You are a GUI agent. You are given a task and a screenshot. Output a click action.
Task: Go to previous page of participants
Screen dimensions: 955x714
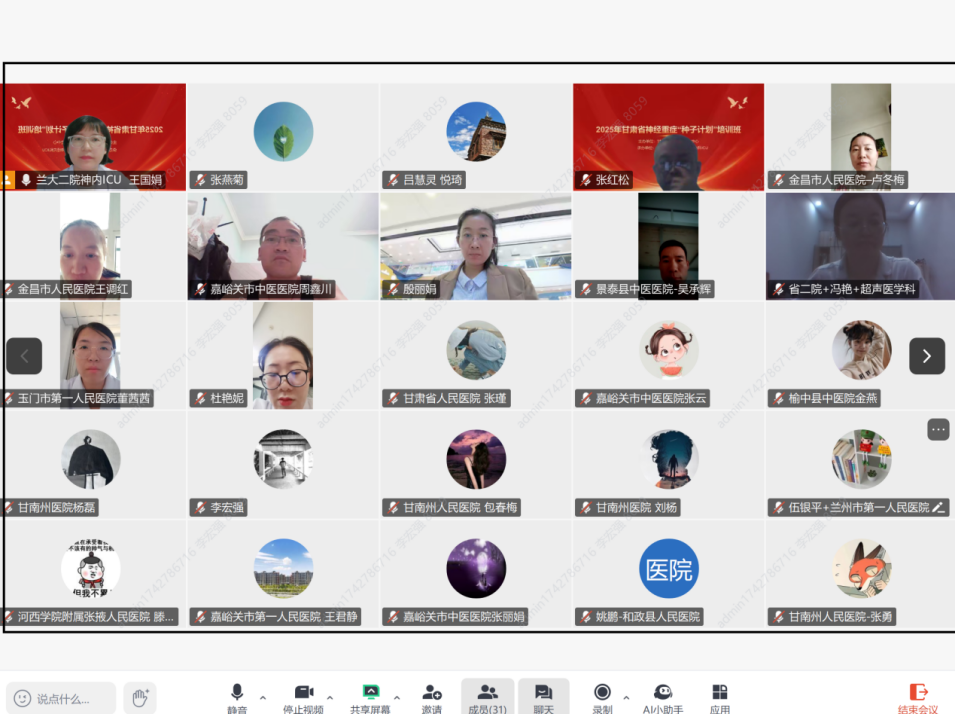coord(24,356)
